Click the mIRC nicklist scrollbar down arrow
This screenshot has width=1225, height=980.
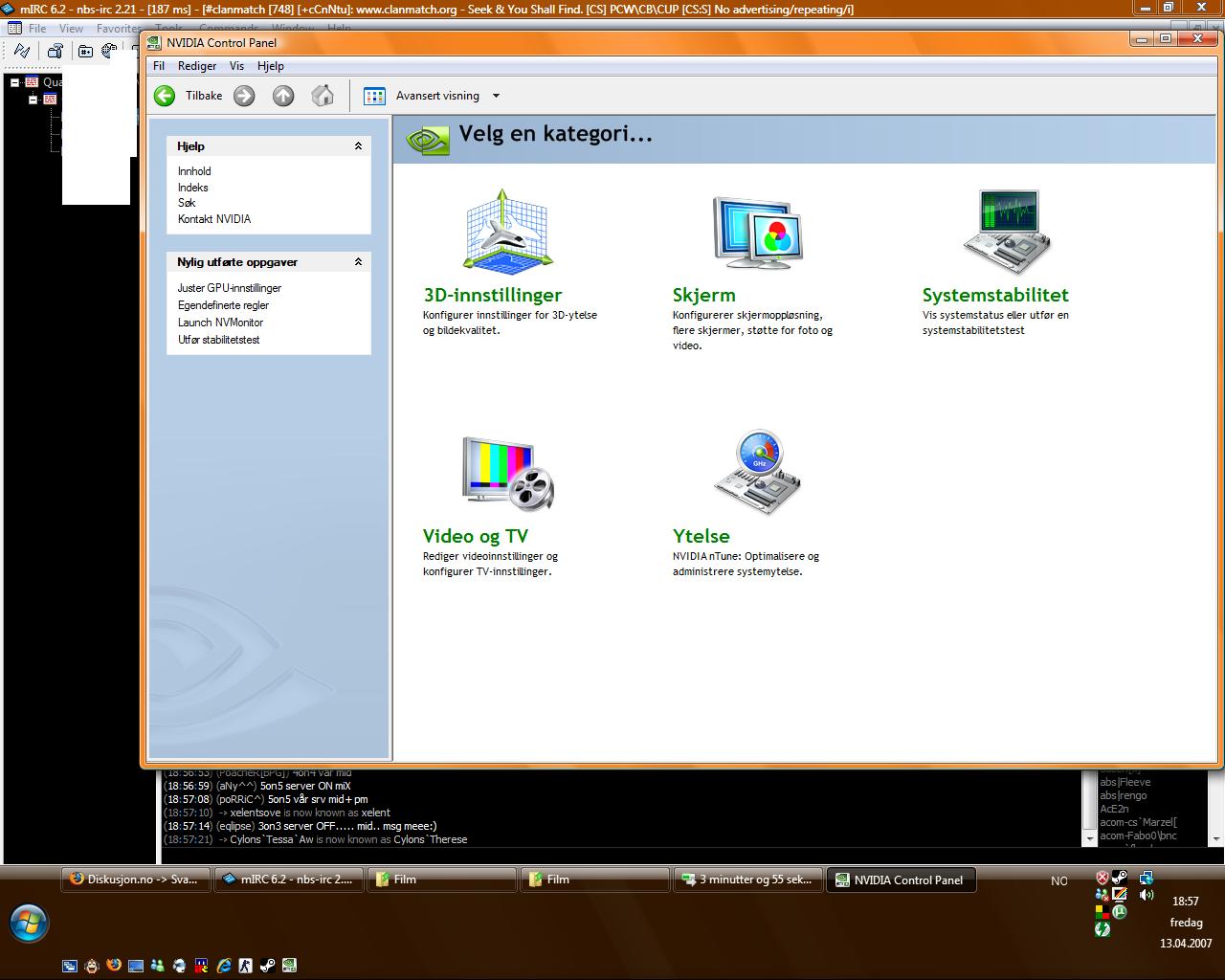coord(1216,839)
